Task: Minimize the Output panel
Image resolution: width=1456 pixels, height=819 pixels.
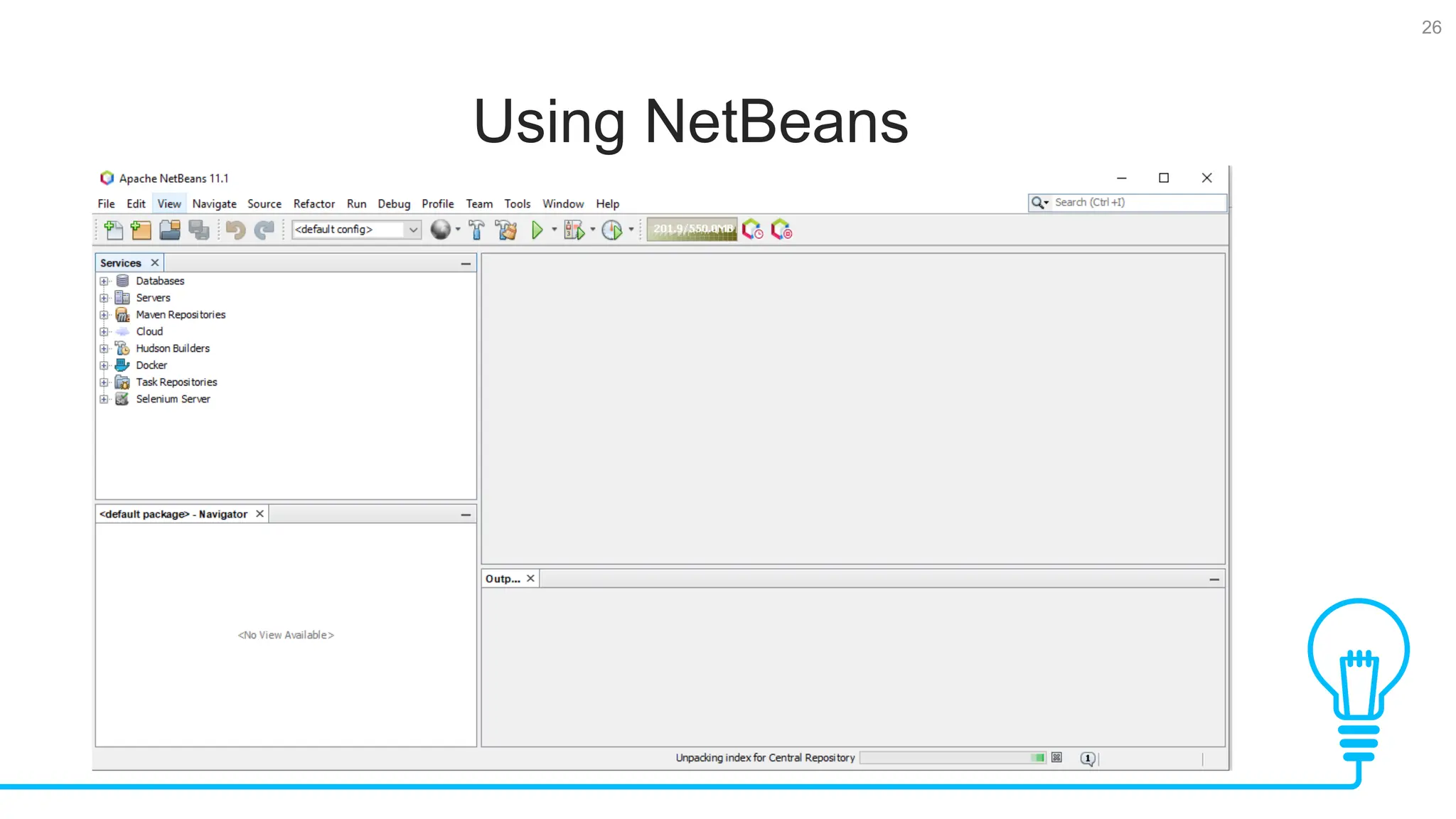Action: [1214, 579]
